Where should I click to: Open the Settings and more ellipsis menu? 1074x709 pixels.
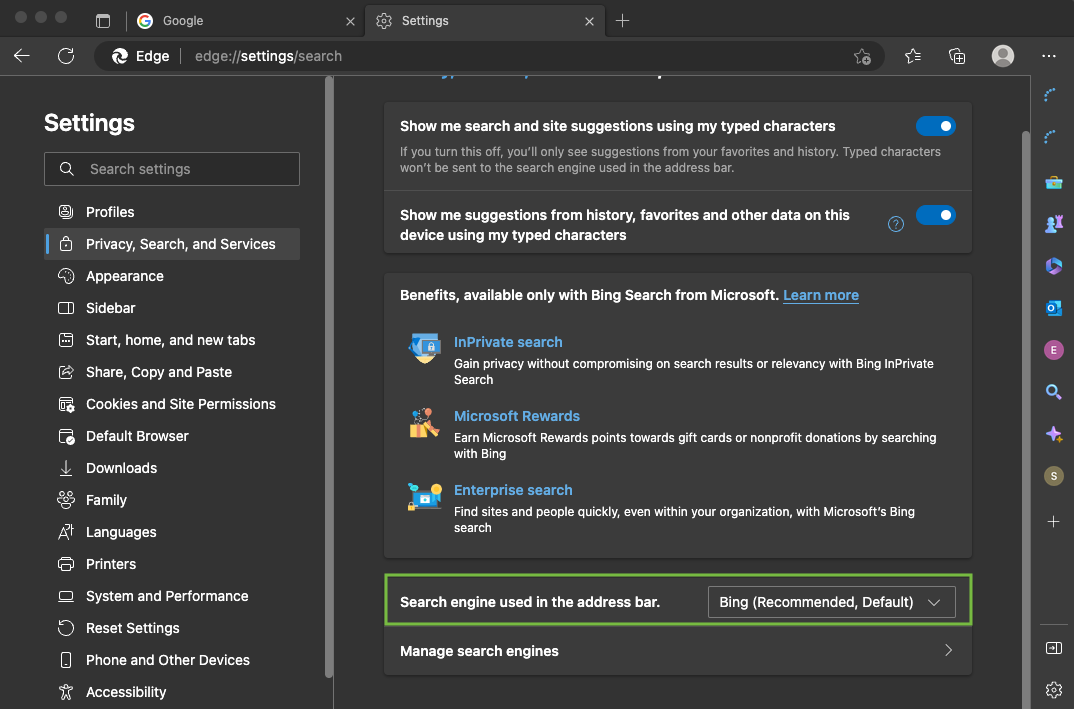pyautogui.click(x=1048, y=56)
